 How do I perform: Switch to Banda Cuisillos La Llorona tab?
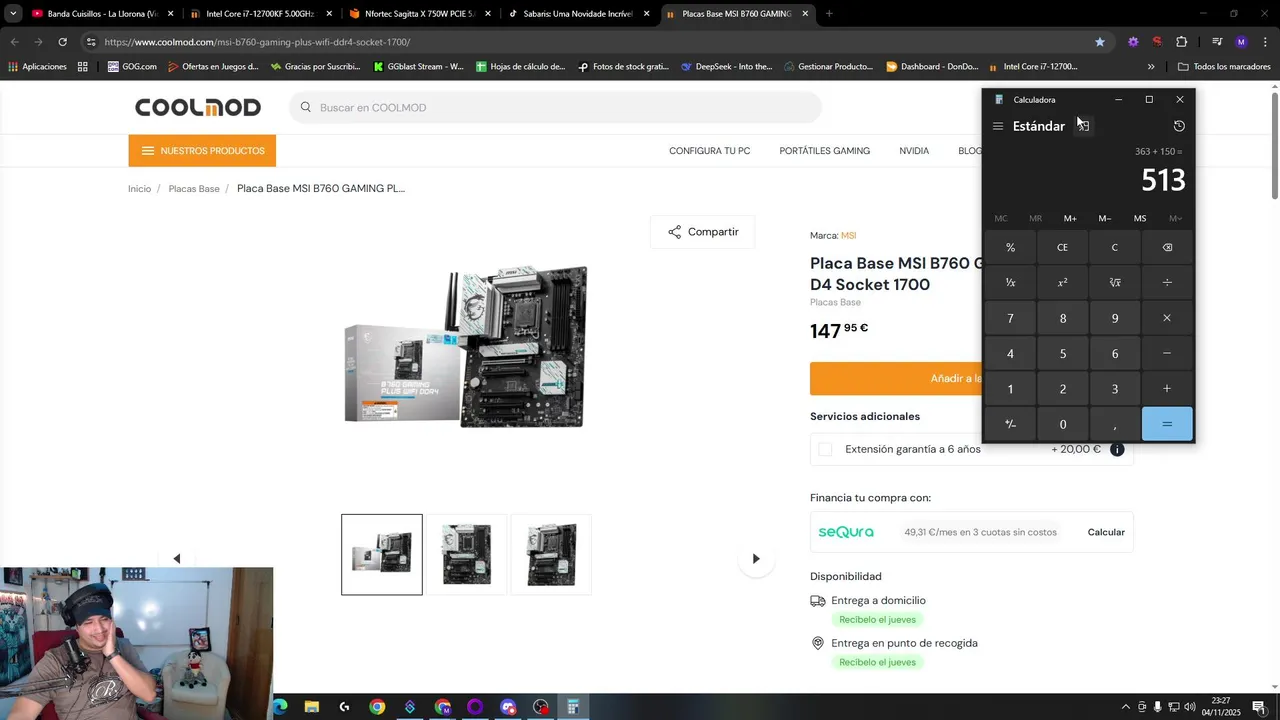click(x=103, y=14)
